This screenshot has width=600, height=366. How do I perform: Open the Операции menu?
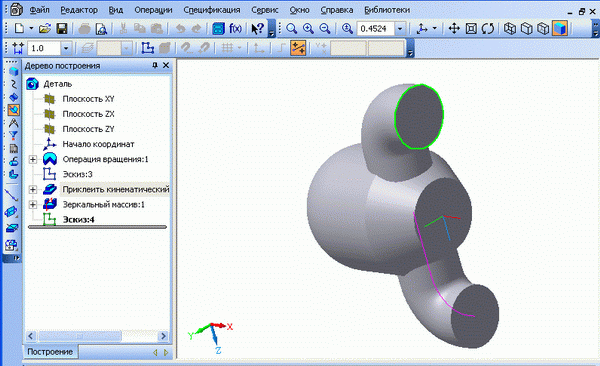point(153,10)
